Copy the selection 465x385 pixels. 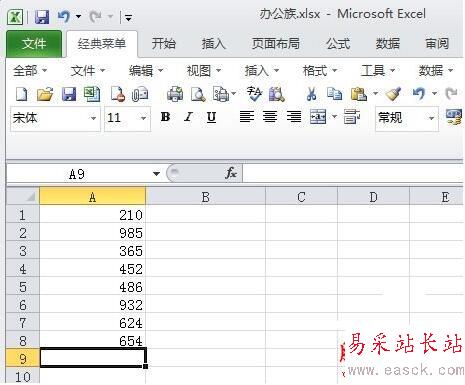tap(335, 94)
